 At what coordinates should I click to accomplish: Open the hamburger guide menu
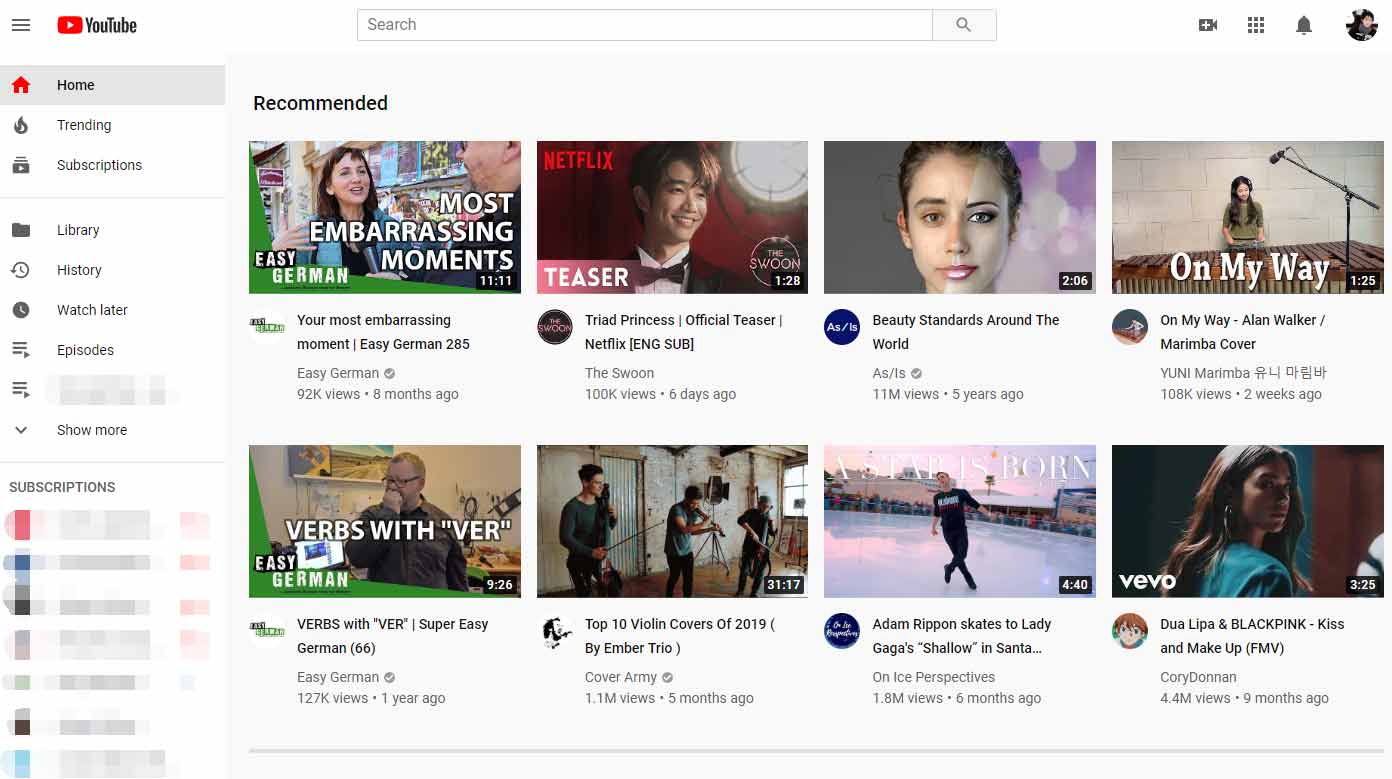coord(21,25)
